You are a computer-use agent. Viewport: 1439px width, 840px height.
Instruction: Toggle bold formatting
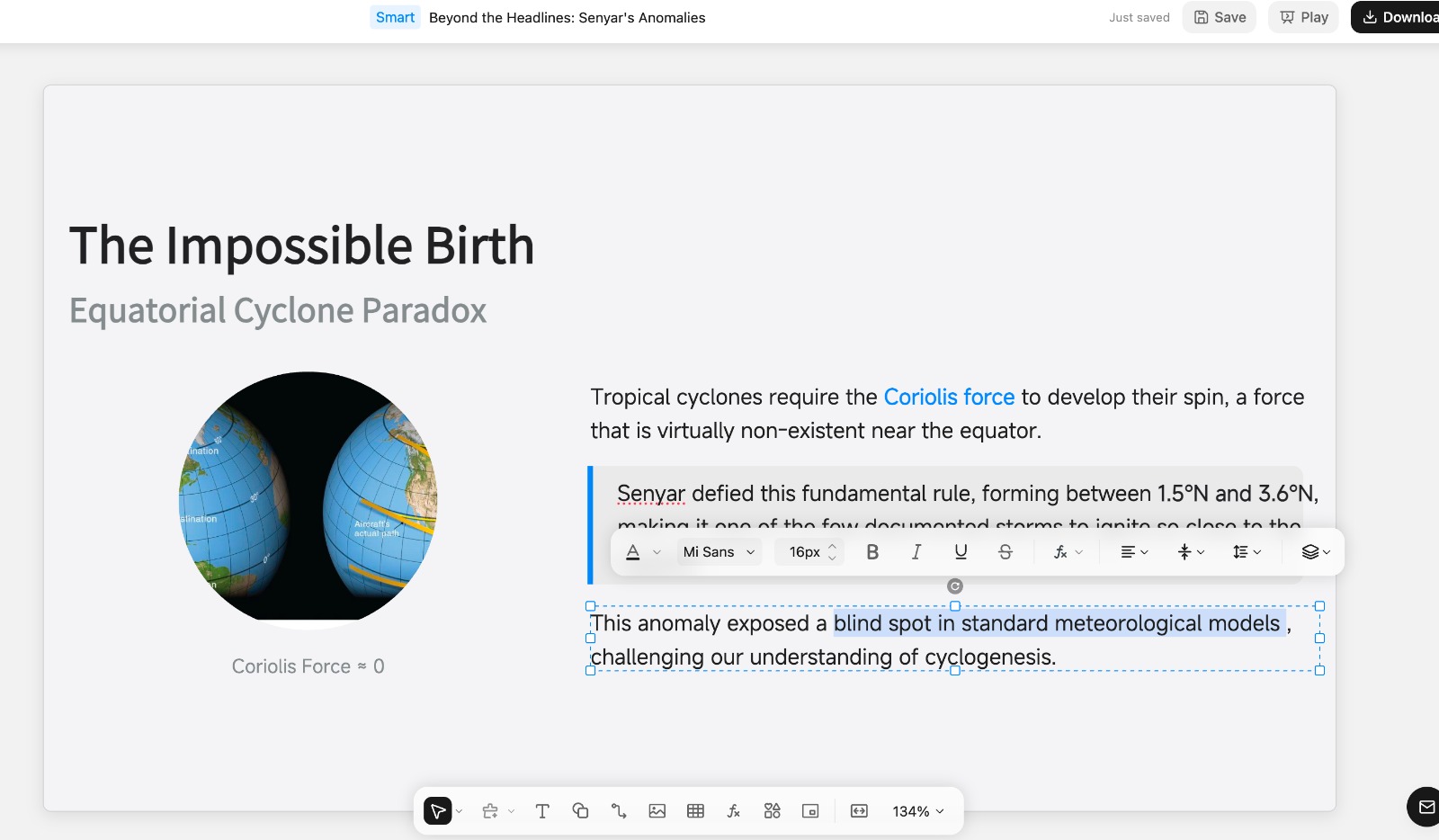872,552
